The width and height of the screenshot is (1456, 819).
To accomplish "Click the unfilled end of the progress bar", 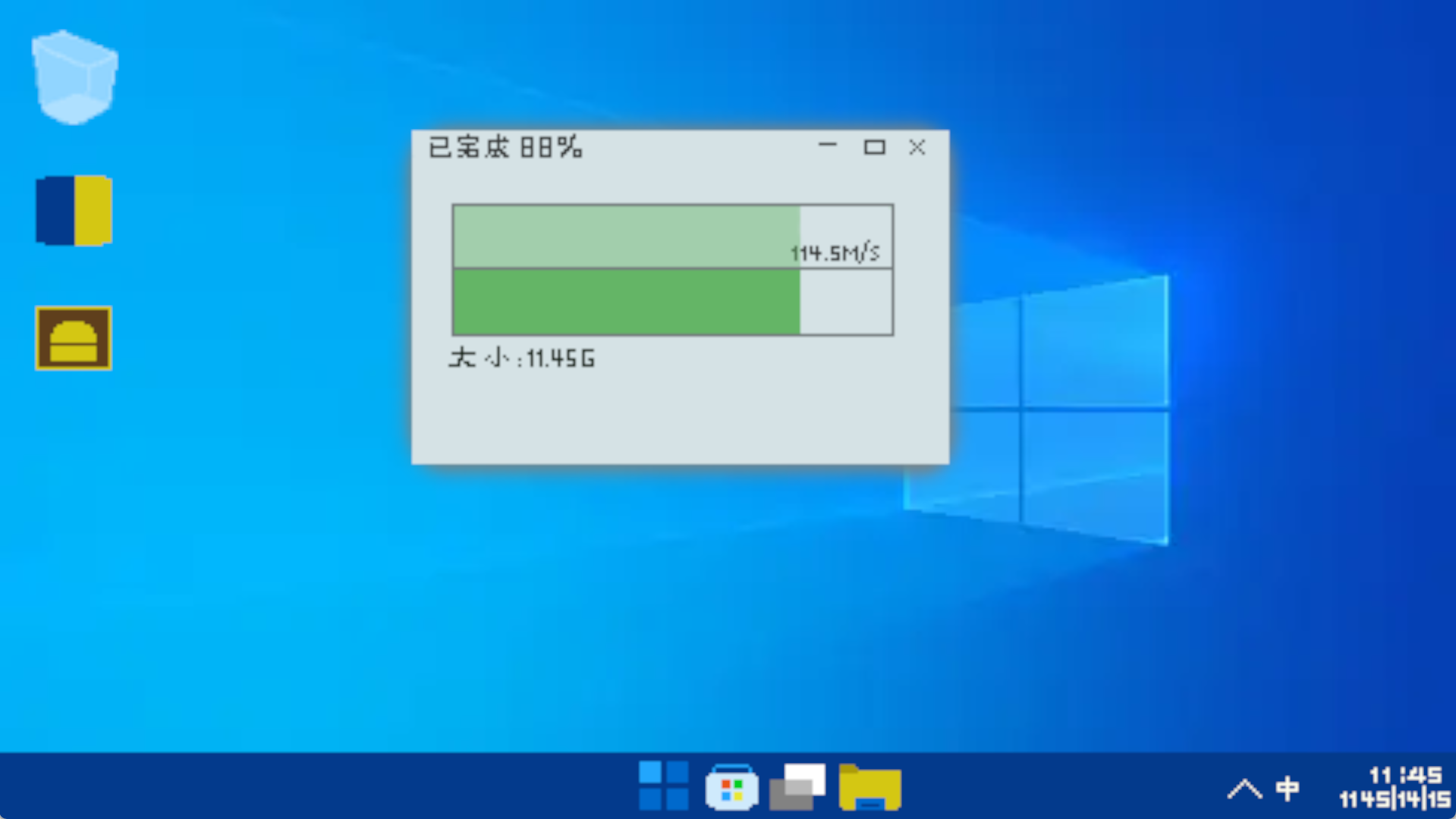I will (x=847, y=301).
